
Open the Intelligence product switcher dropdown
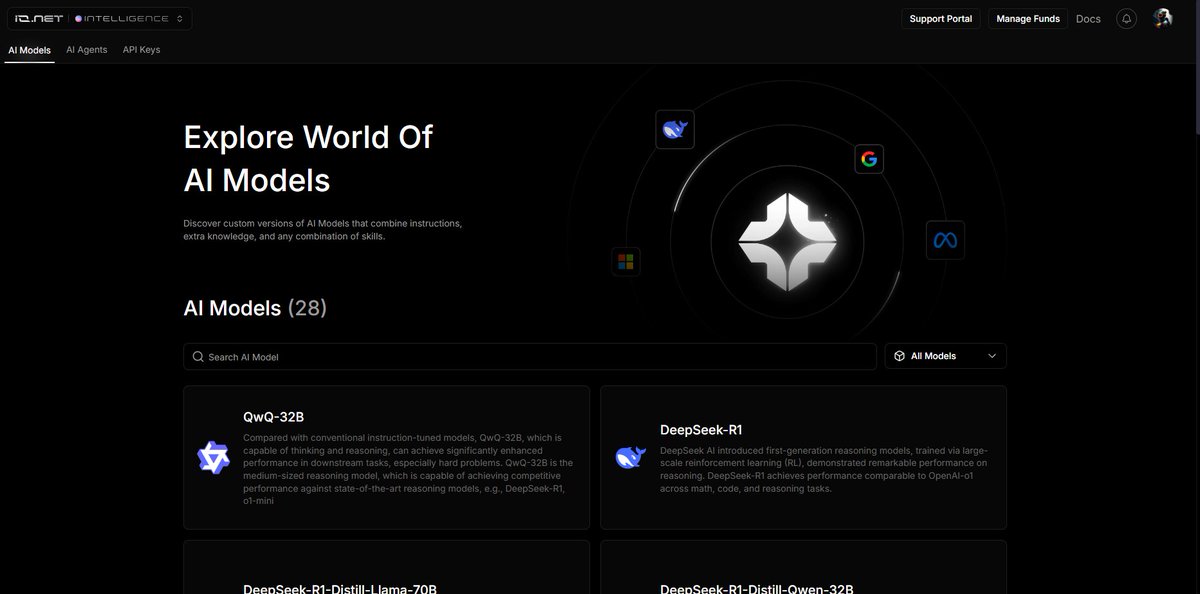coord(130,18)
